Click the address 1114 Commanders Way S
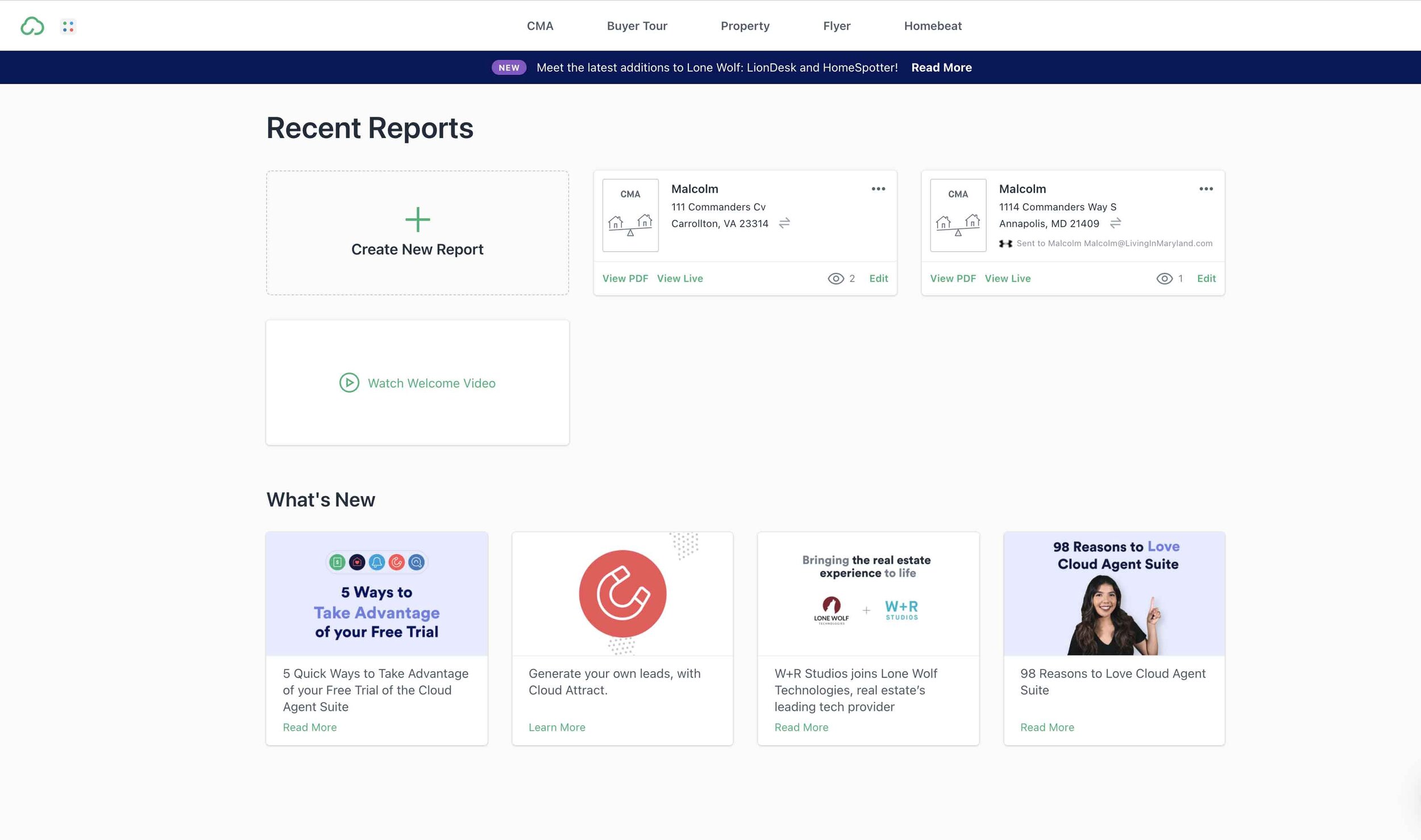The width and height of the screenshot is (1421, 840). click(1057, 207)
